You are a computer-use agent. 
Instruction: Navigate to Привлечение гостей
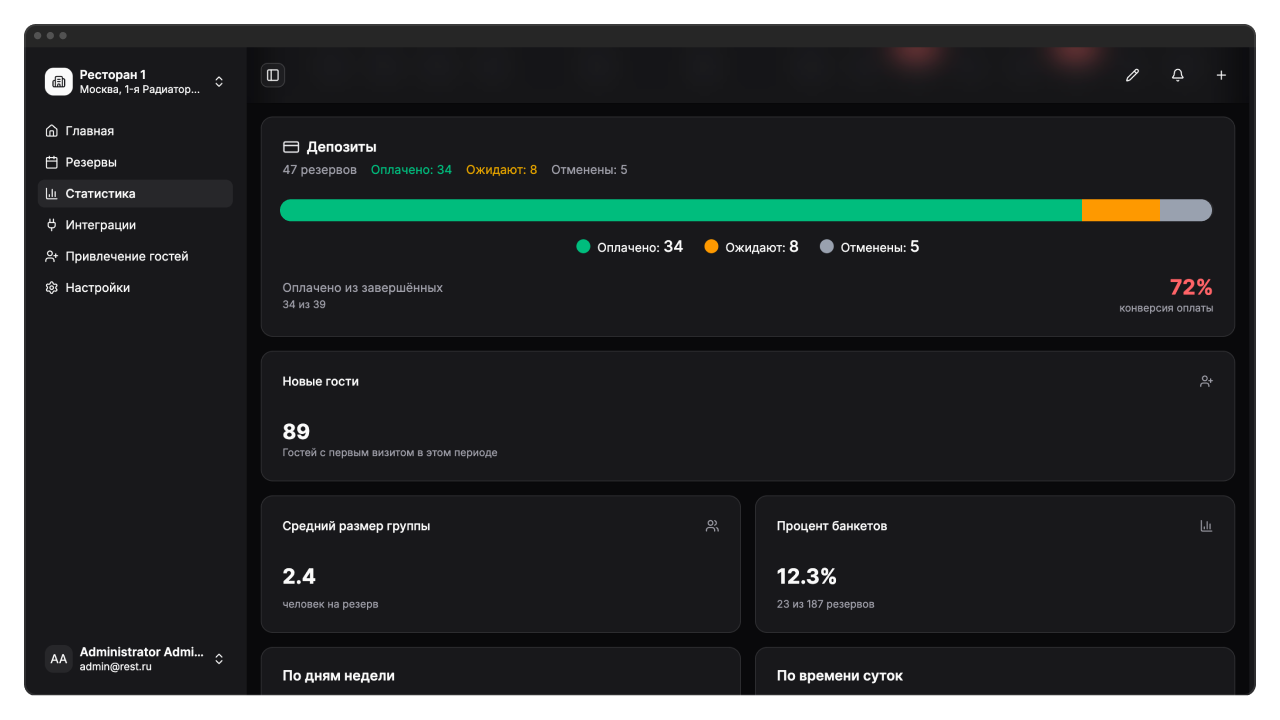coord(127,257)
